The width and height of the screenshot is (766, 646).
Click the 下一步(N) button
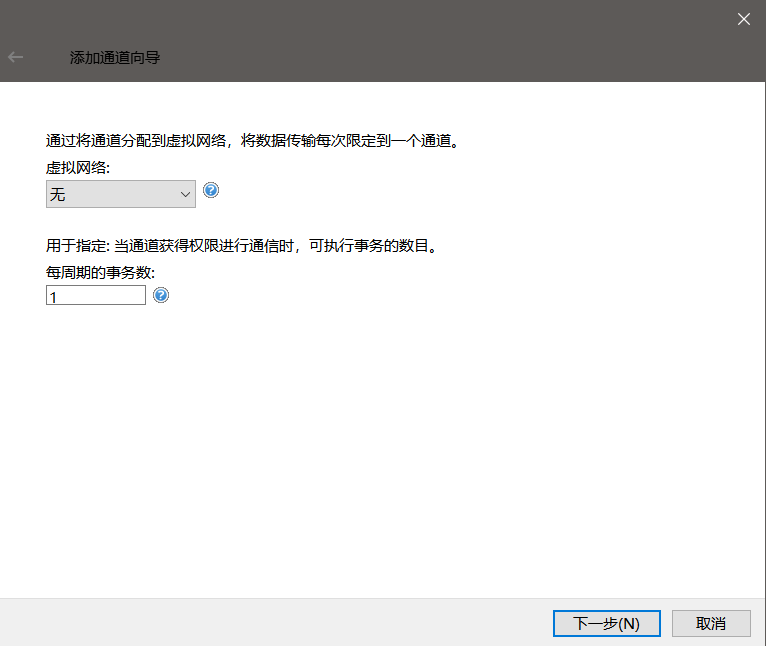[607, 624]
